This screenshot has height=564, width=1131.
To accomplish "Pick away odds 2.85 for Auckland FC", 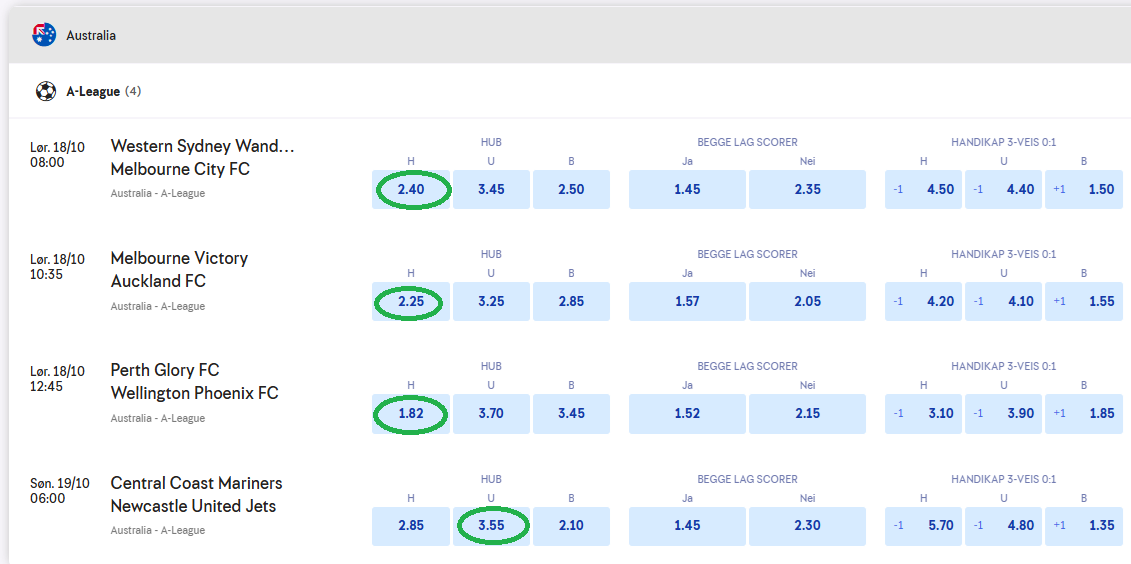I will click(571, 301).
